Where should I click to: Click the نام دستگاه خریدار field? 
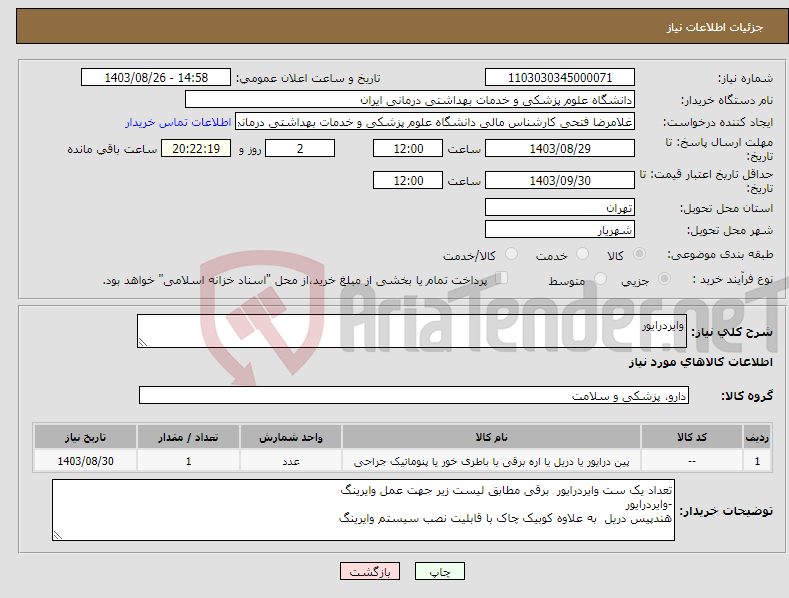[410, 100]
